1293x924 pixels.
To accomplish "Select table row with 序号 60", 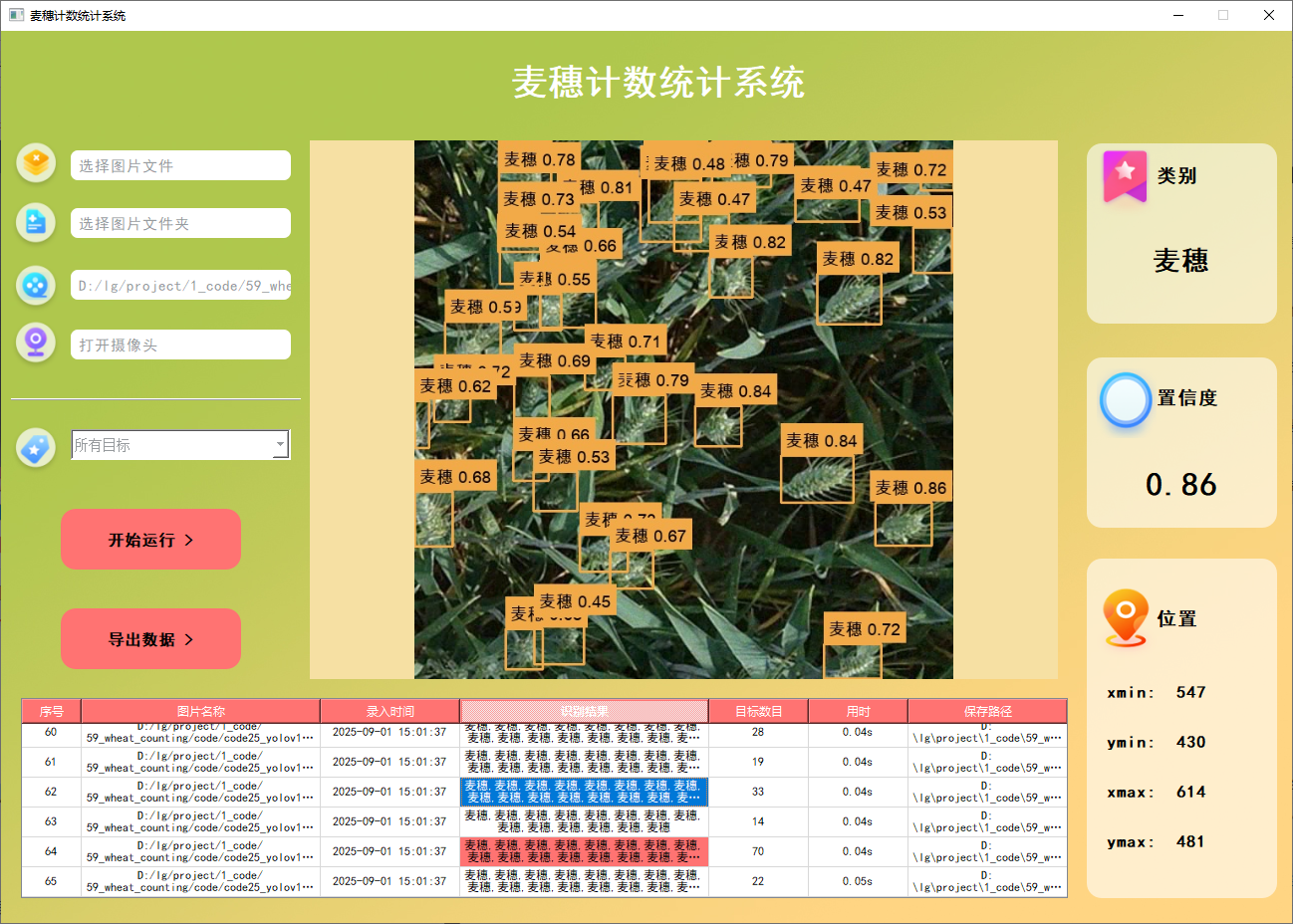I will point(544,735).
